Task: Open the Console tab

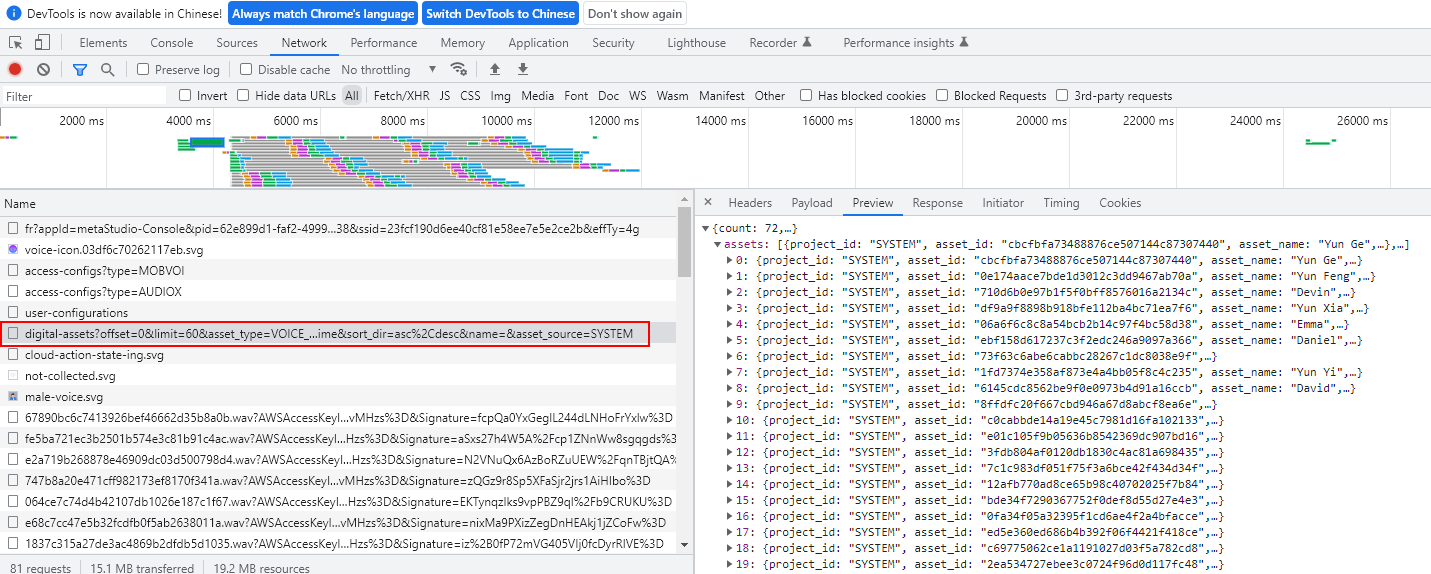Action: [172, 43]
